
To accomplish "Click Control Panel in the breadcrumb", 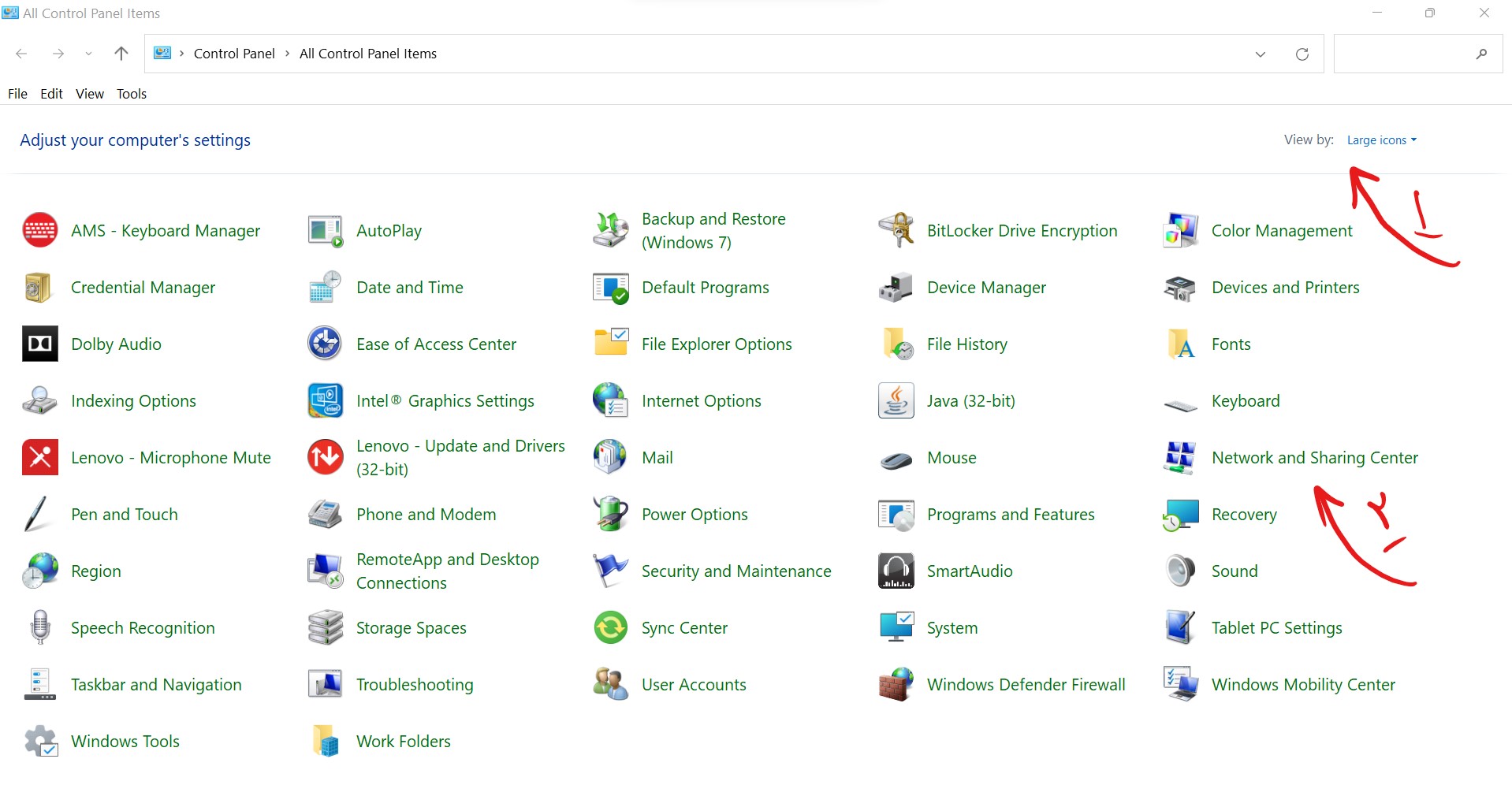I will (234, 54).
